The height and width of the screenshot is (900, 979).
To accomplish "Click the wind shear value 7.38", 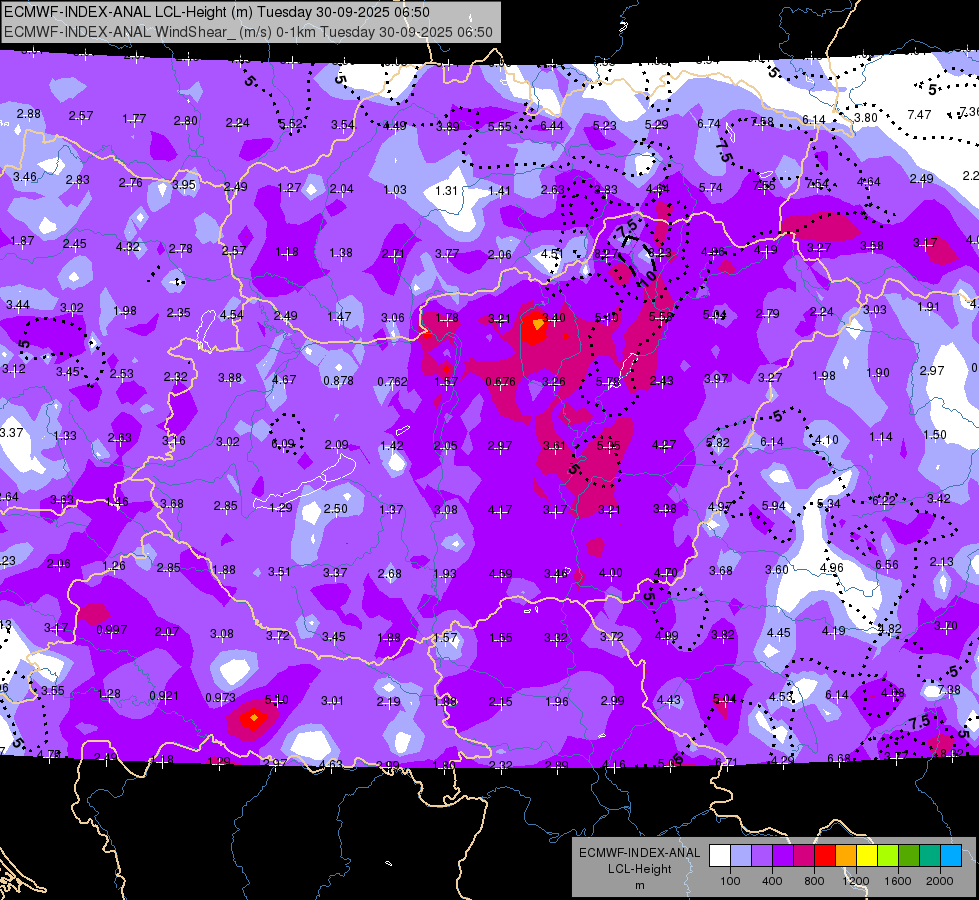I will 949,690.
